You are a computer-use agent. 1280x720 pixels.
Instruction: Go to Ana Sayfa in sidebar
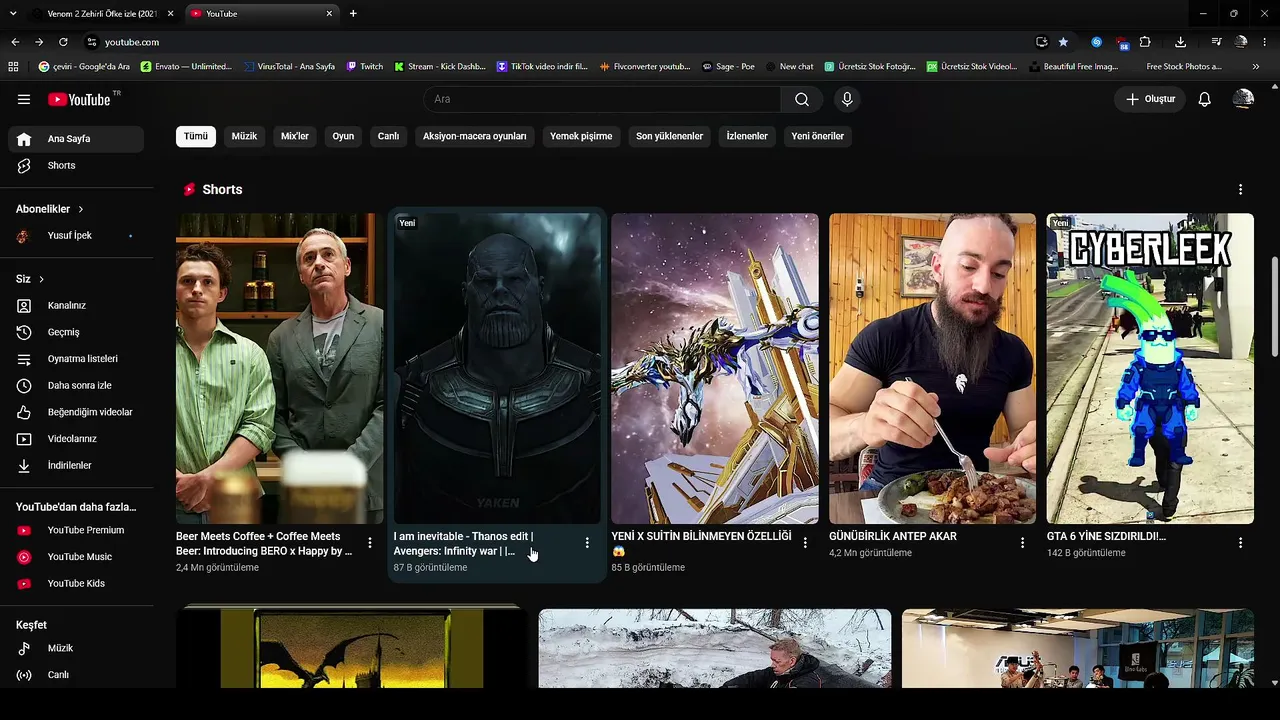76,139
